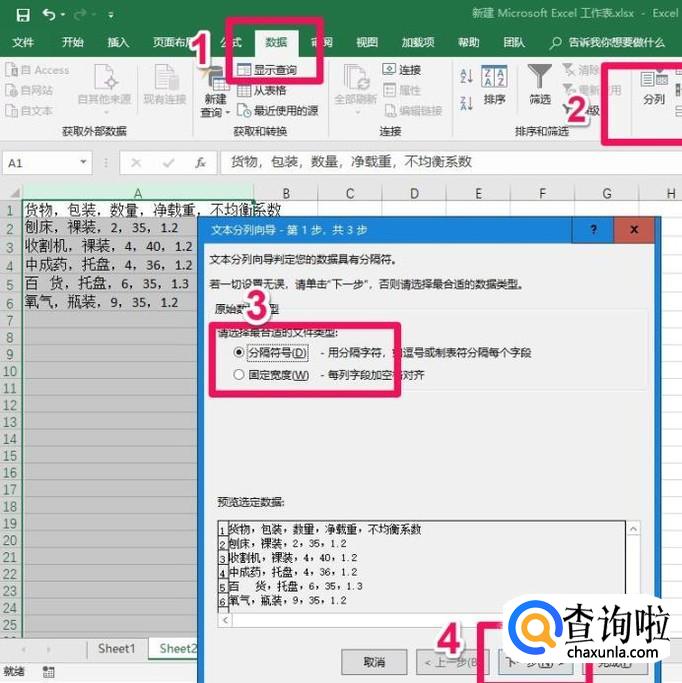Select the 分隔符号(D) radio button

[x=239, y=352]
